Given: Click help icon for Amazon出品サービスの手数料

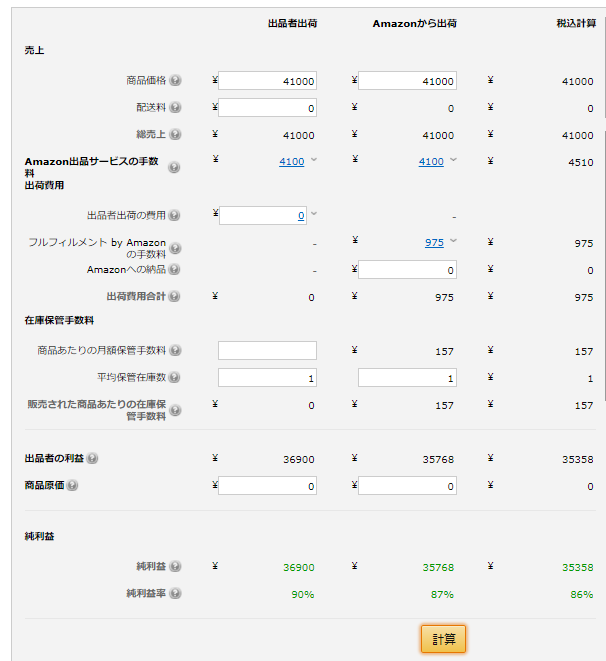Looking at the screenshot, I should [174, 167].
